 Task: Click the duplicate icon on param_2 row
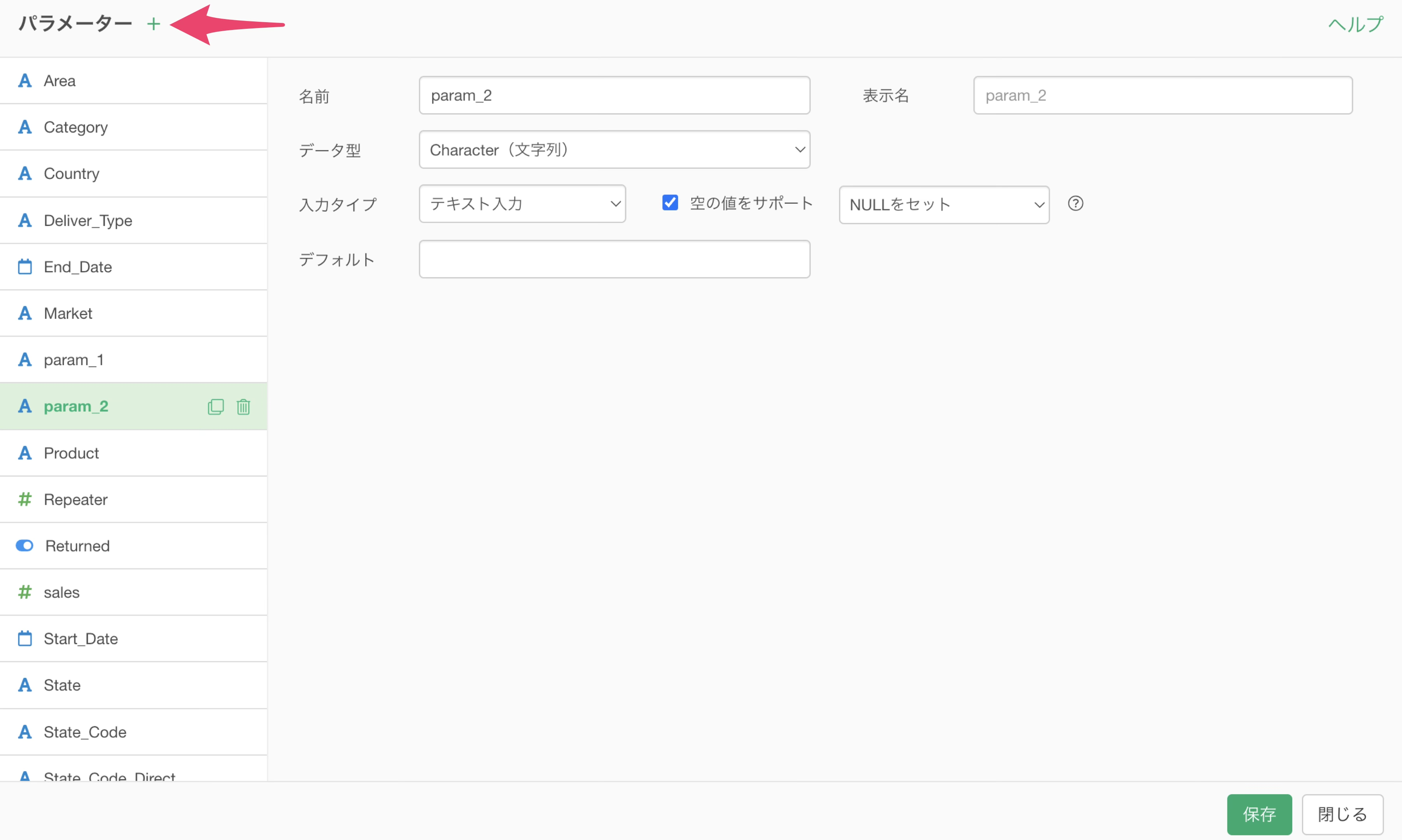point(216,406)
